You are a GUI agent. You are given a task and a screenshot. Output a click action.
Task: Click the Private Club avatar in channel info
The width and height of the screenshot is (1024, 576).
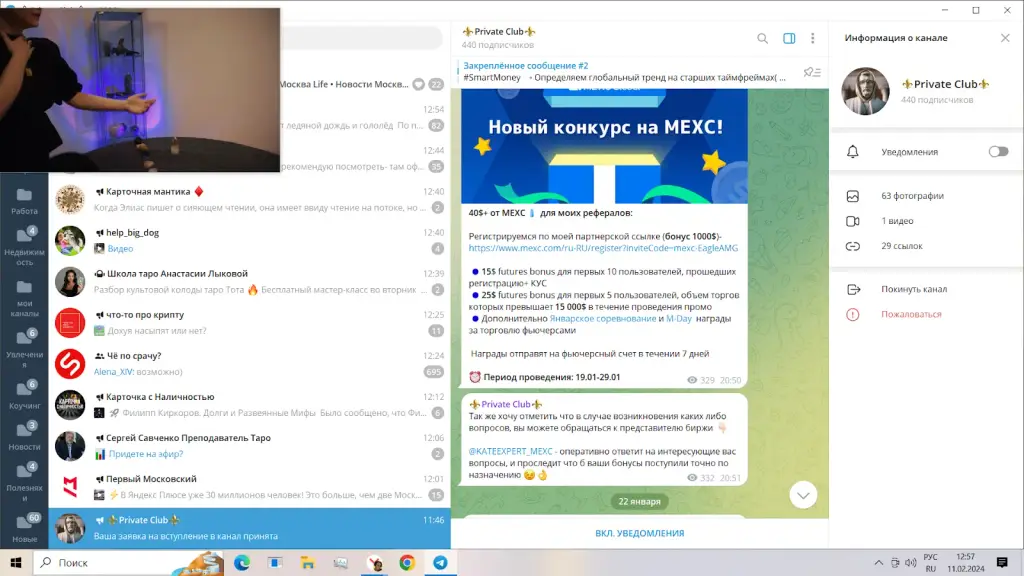click(865, 91)
